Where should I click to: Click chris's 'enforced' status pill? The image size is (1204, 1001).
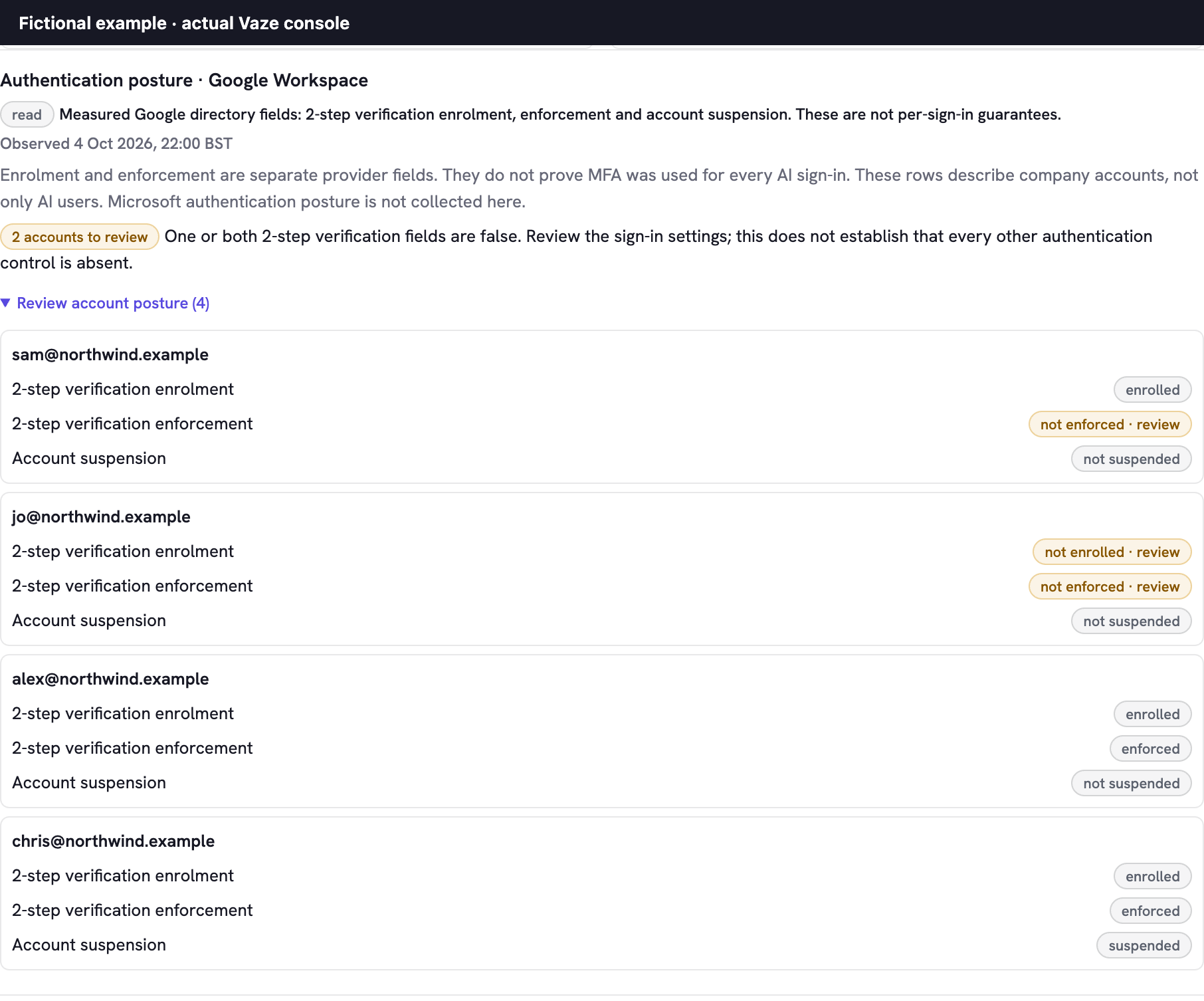(1150, 911)
